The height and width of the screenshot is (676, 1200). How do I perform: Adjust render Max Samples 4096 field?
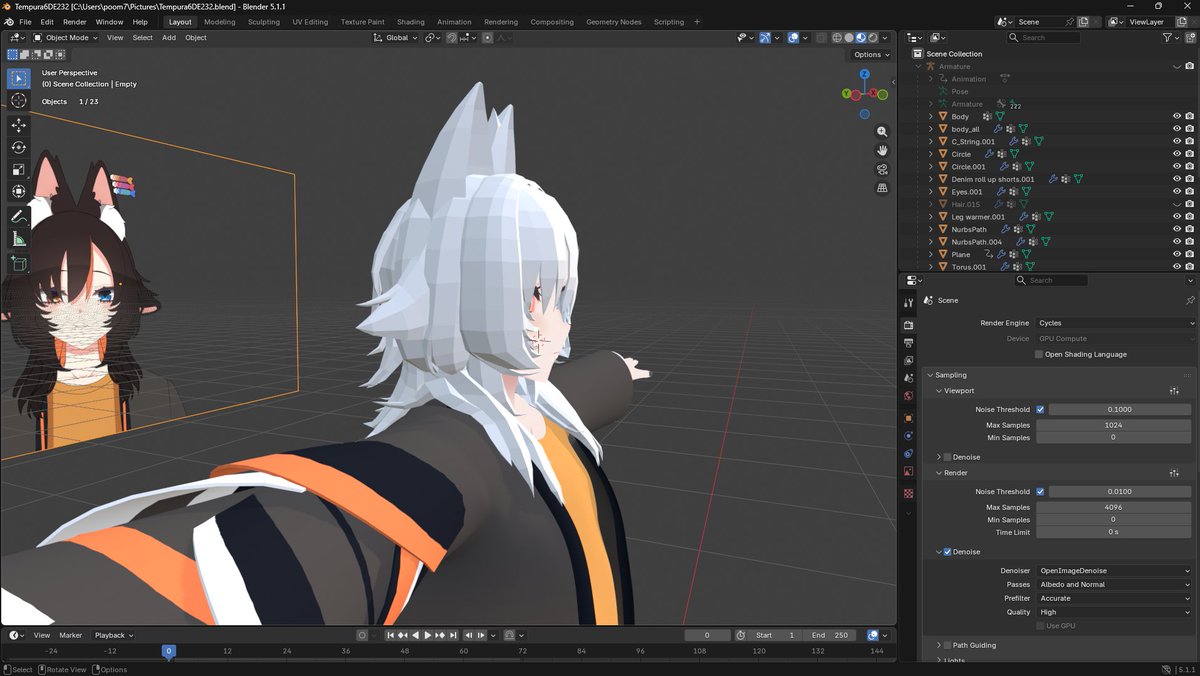[x=1113, y=507]
